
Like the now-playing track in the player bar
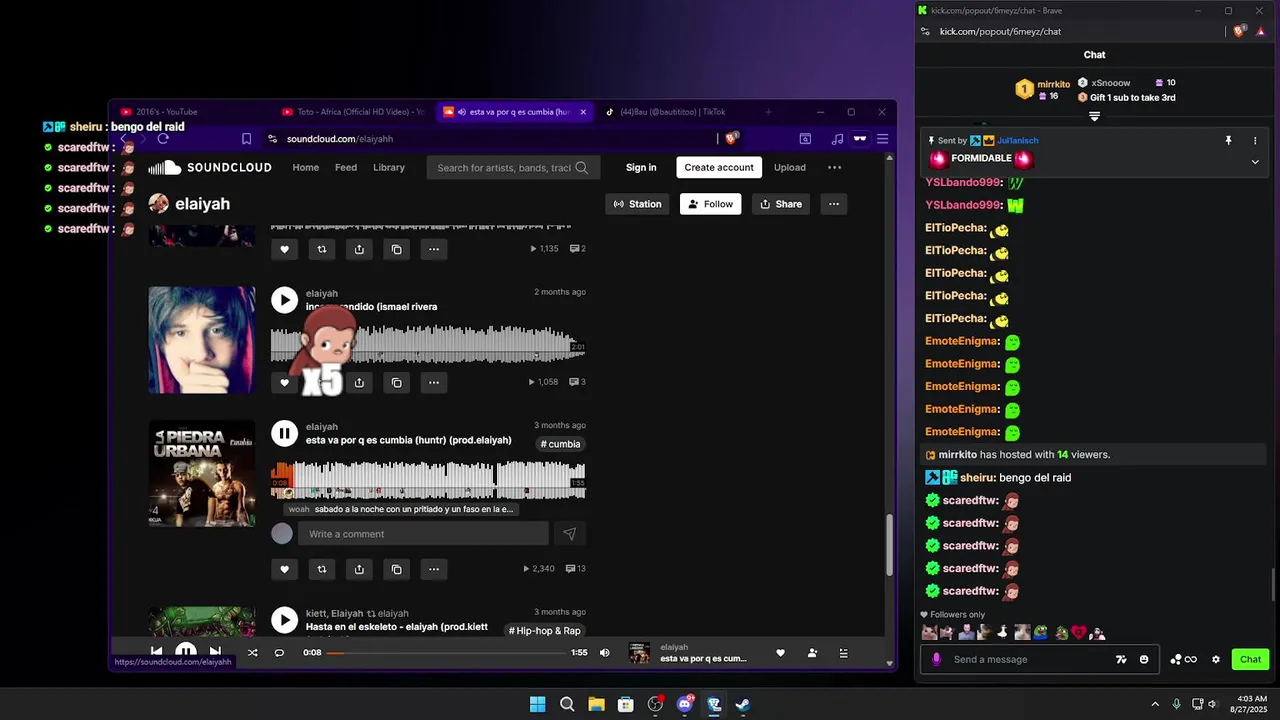[780, 653]
